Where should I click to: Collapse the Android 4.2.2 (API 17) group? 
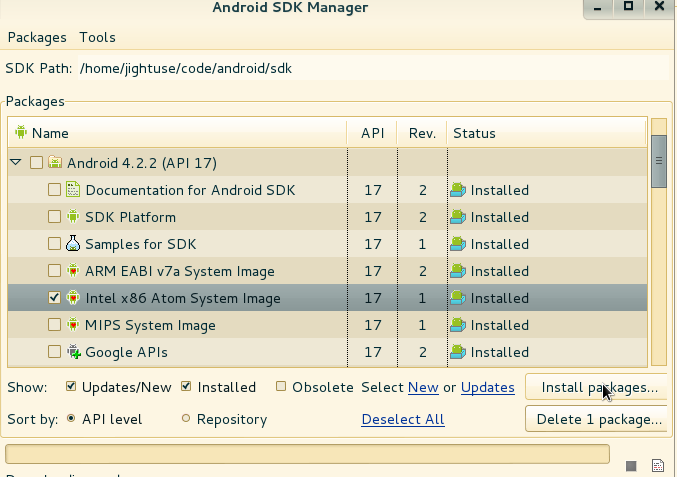[x=16, y=163]
